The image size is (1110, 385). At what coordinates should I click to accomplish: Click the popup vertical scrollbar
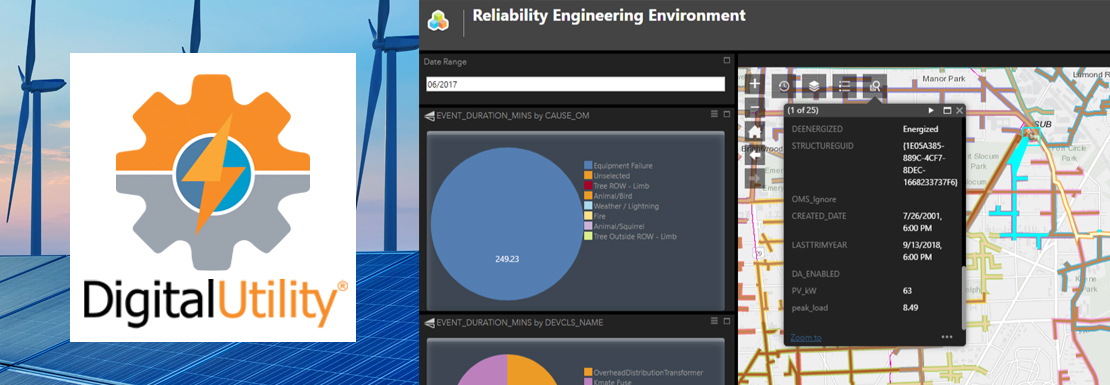click(x=962, y=297)
